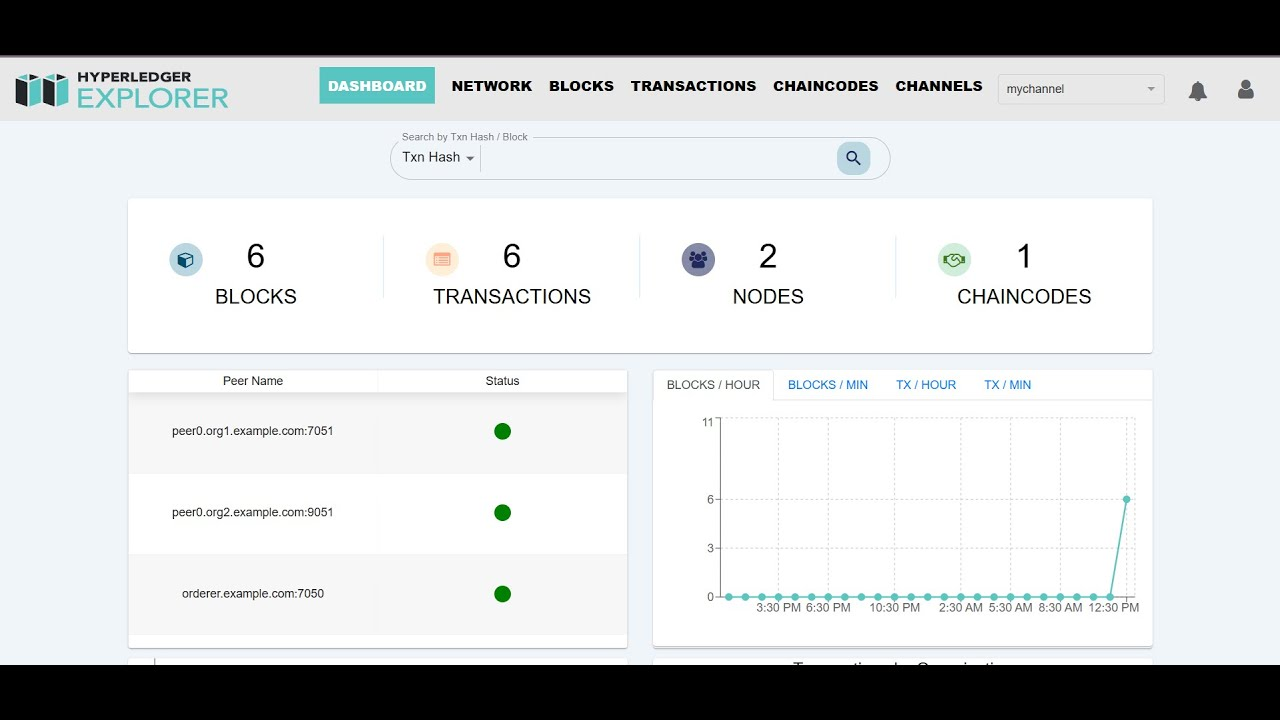Select orderer.example.com:7050 in the peer list
Screen dimensions: 1280x720
pos(253,593)
